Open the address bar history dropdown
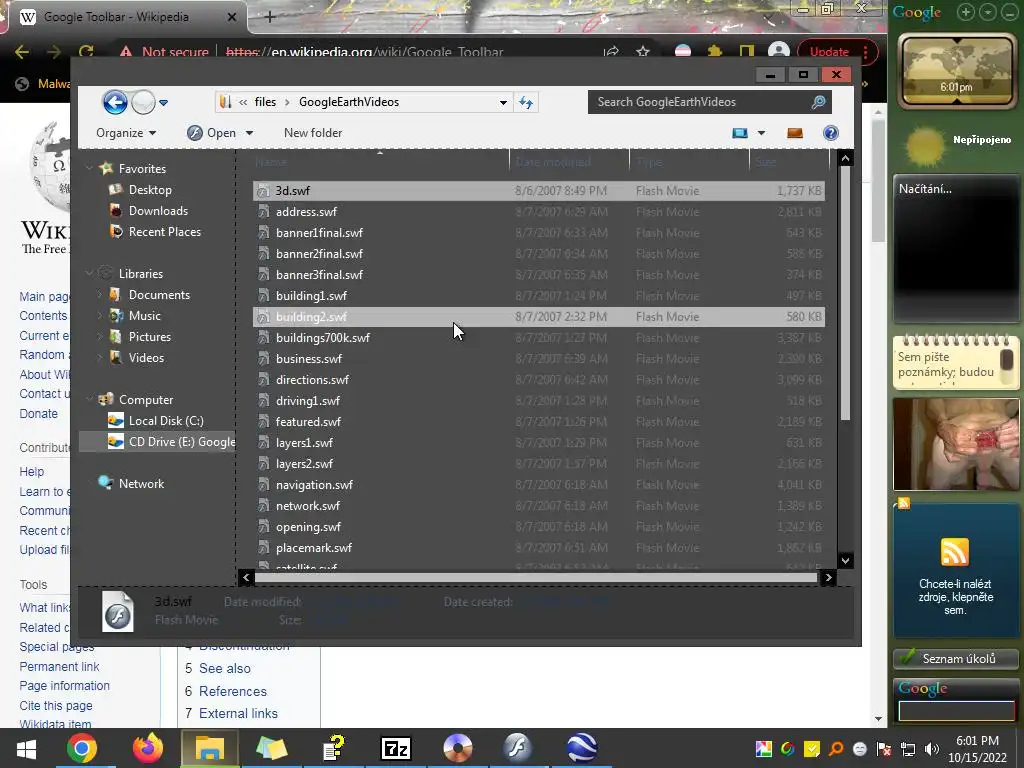Viewport: 1024px width, 768px height. (503, 103)
